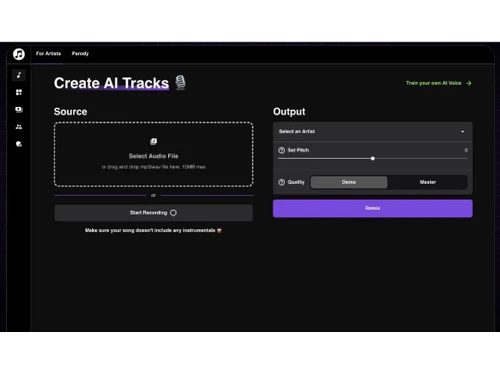Click the upload icon above Select Audio File
This screenshot has width=500, height=375.
[153, 141]
